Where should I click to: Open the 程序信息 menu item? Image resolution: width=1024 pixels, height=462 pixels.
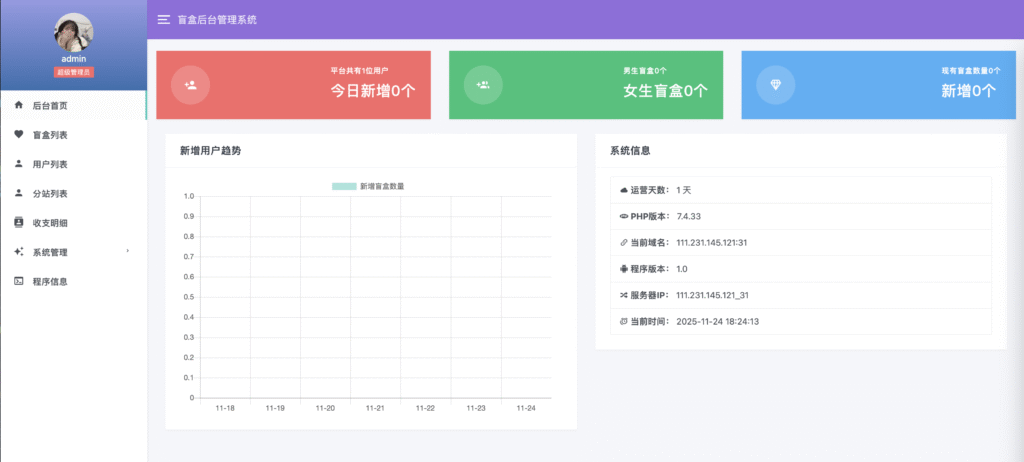pos(73,282)
